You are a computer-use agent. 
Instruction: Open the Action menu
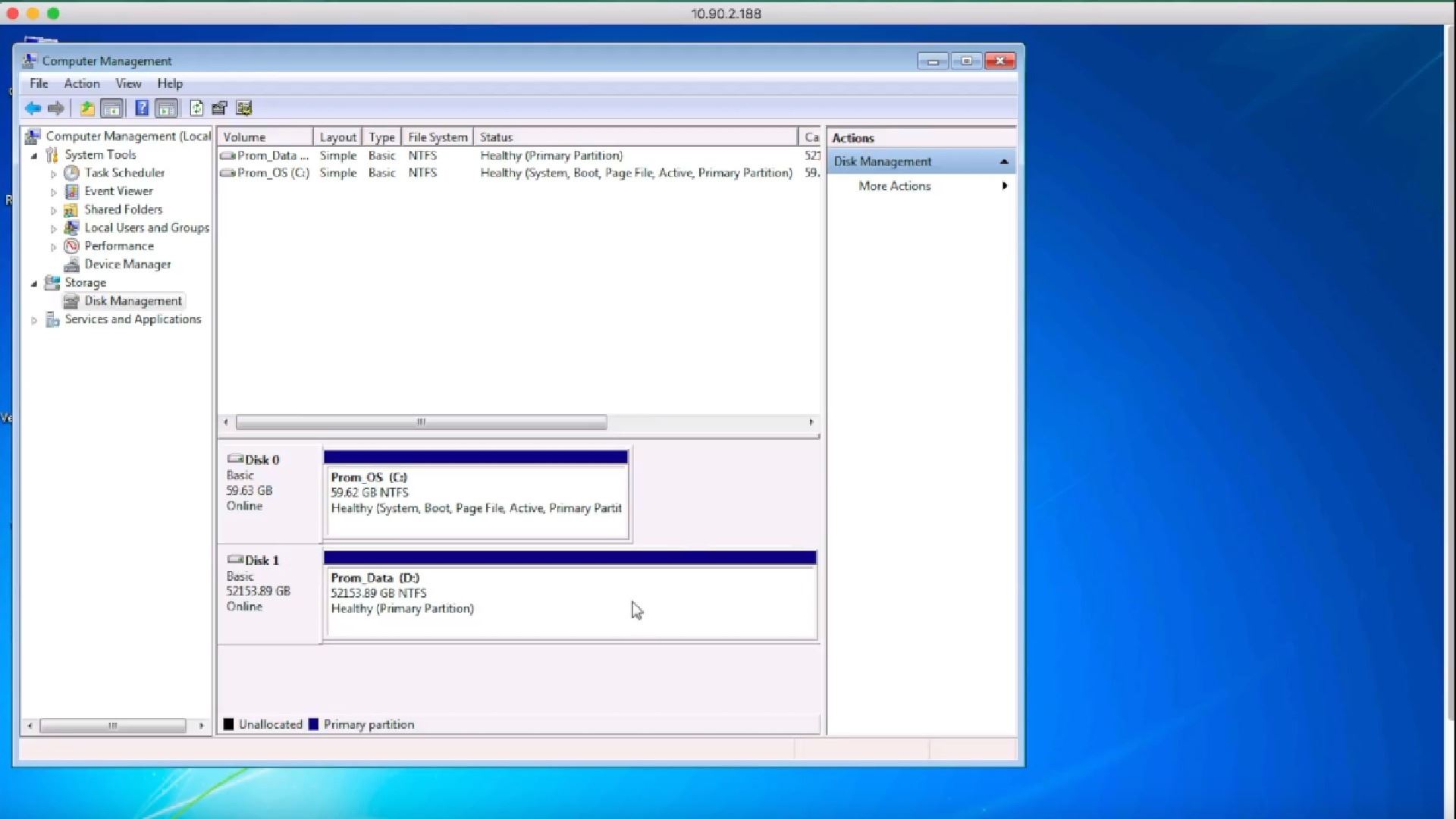(x=82, y=83)
